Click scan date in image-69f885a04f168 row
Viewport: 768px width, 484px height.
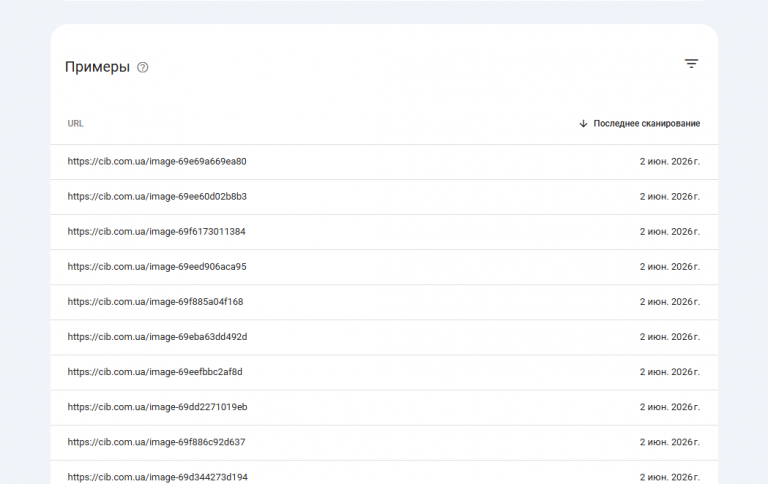(x=670, y=302)
